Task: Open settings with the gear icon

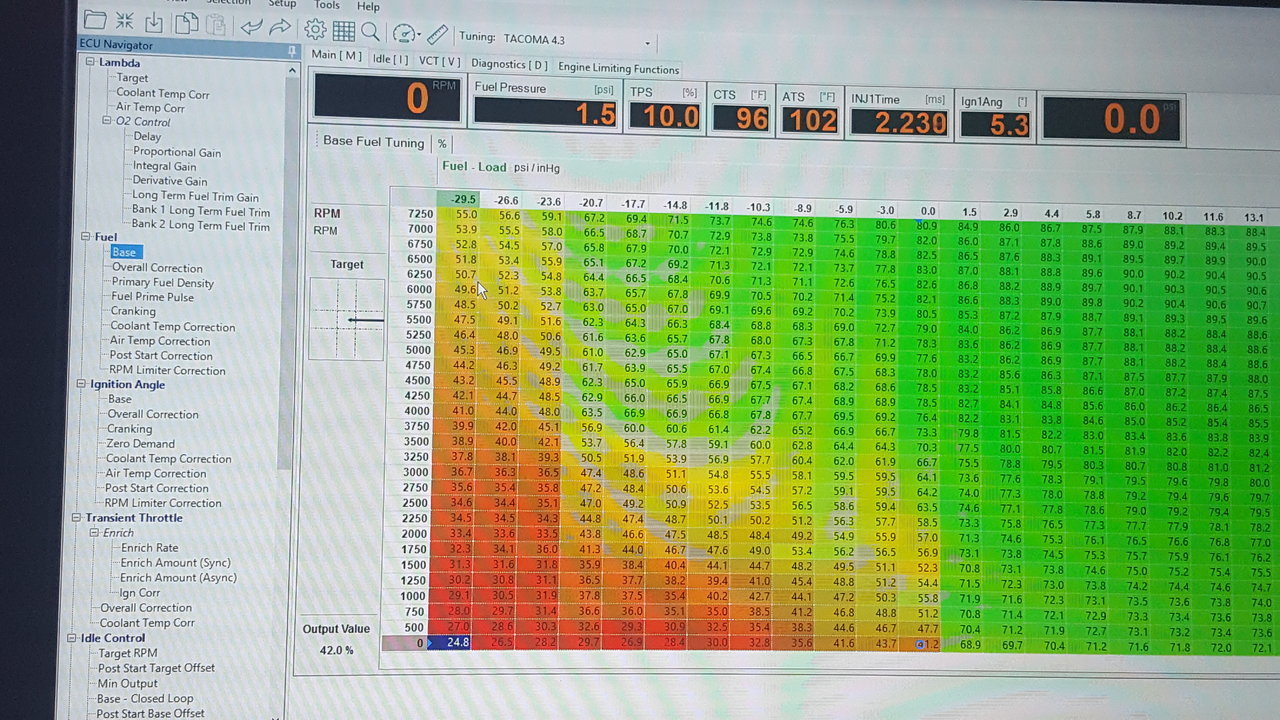Action: pyautogui.click(x=315, y=29)
